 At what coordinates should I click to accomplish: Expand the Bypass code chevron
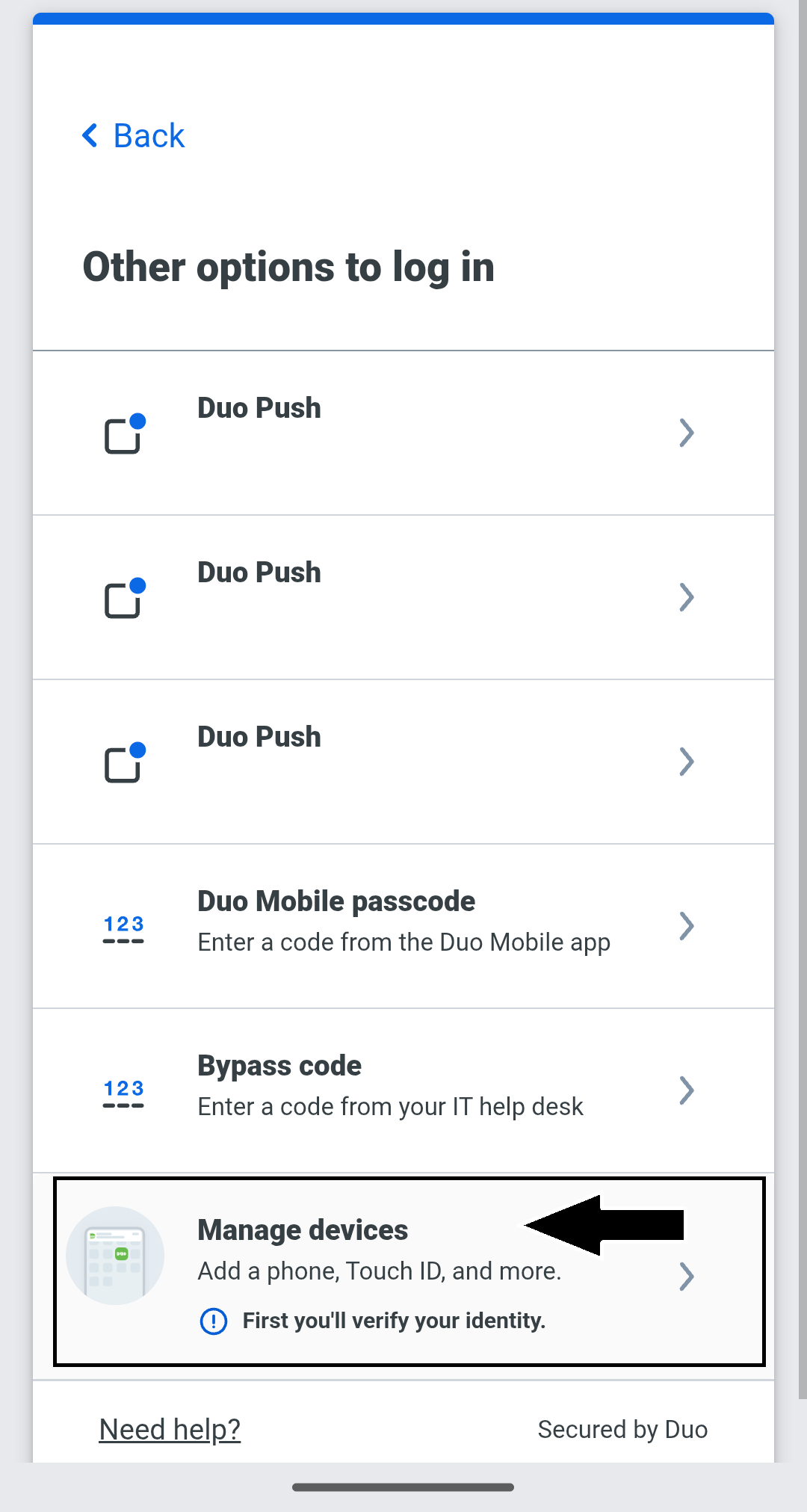[687, 1090]
